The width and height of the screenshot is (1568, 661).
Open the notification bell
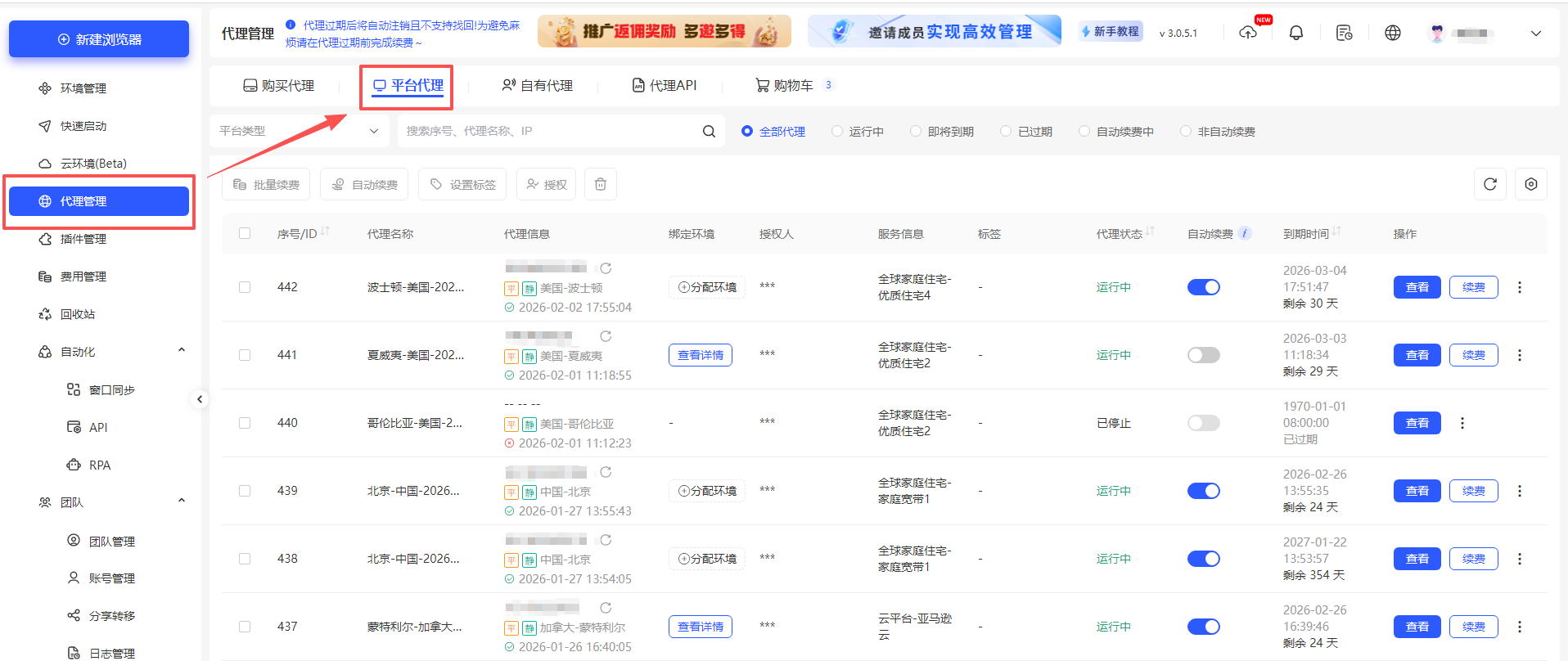tap(1296, 33)
